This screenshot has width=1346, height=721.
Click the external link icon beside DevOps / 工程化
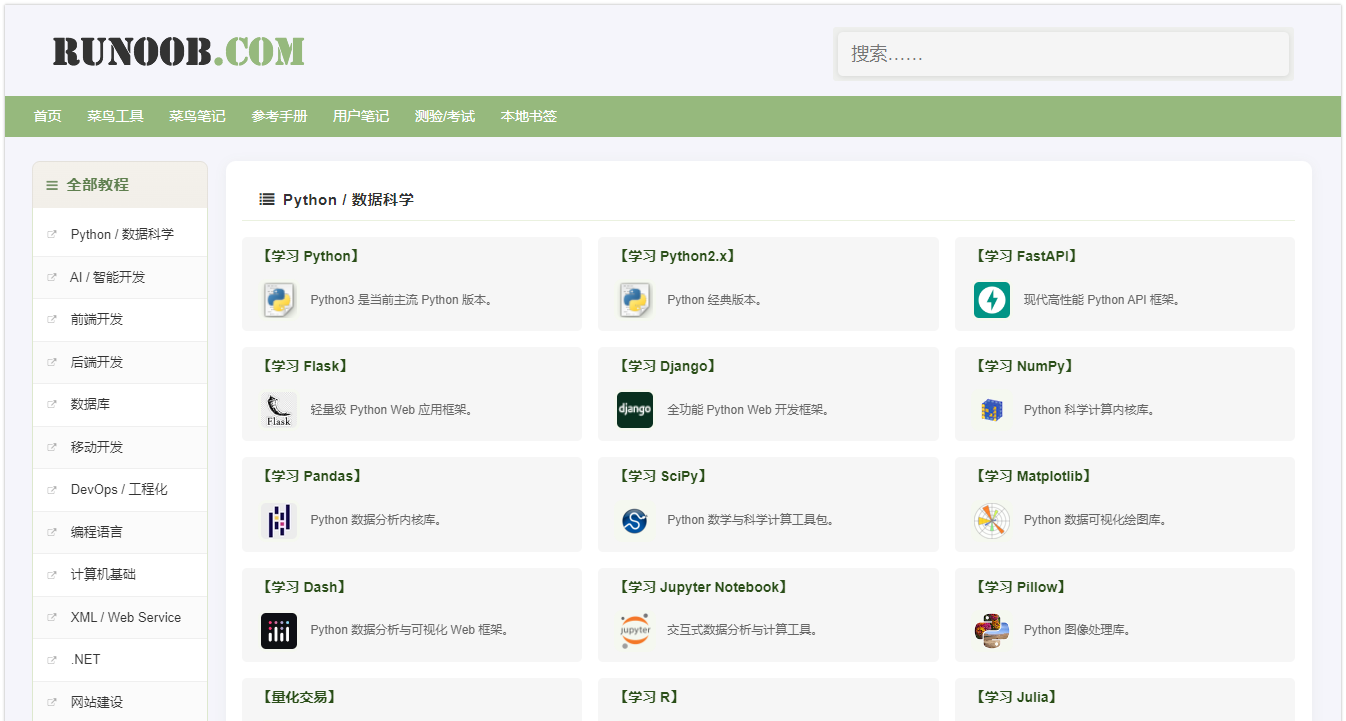52,490
